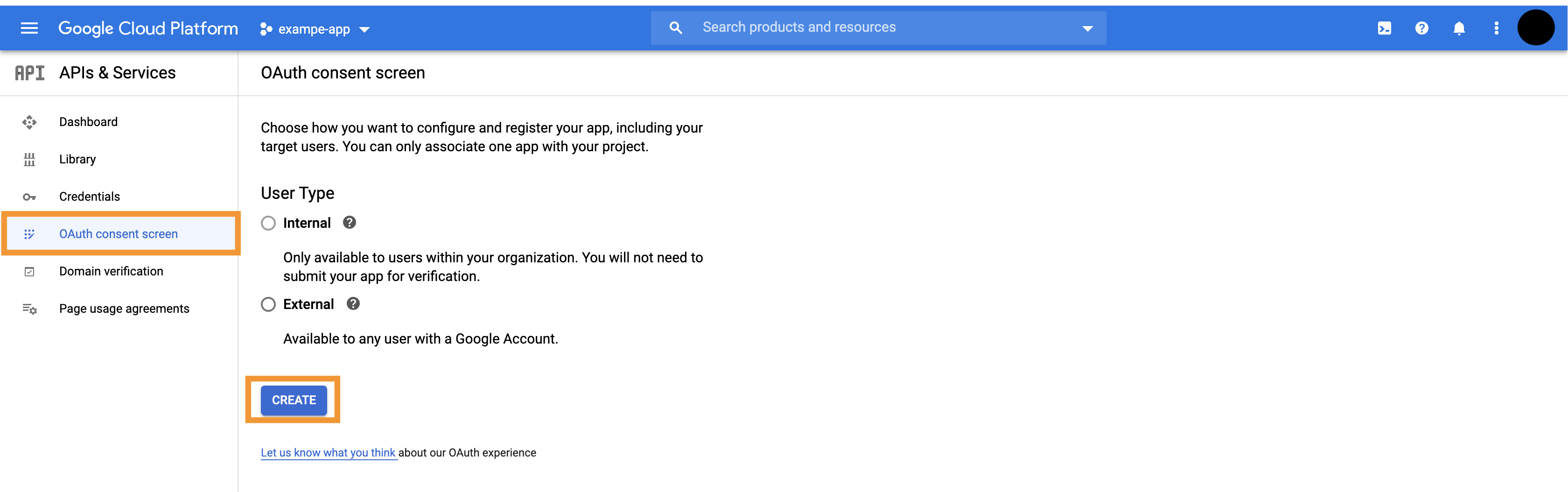This screenshot has width=1568, height=492.
Task: Select the External user type radio
Action: 268,304
